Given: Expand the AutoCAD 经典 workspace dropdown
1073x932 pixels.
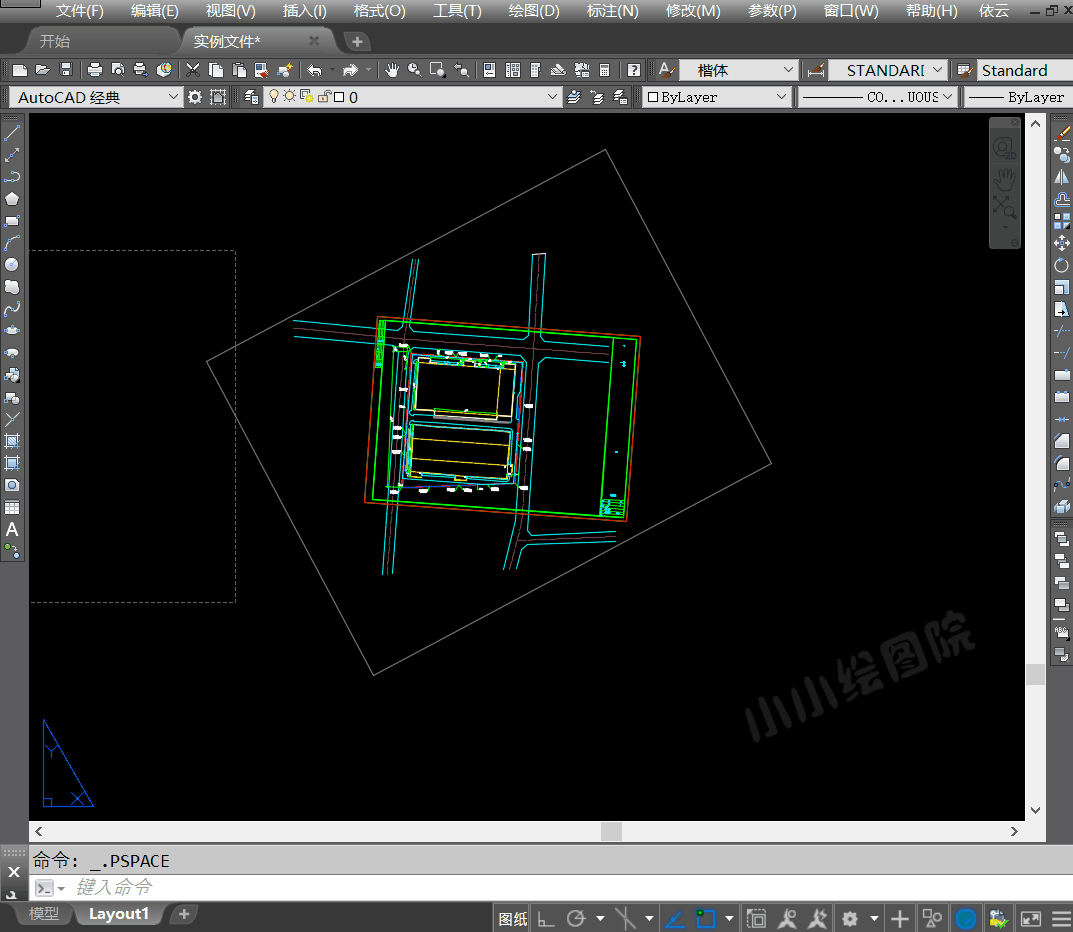Looking at the screenshot, I should pos(173,97).
